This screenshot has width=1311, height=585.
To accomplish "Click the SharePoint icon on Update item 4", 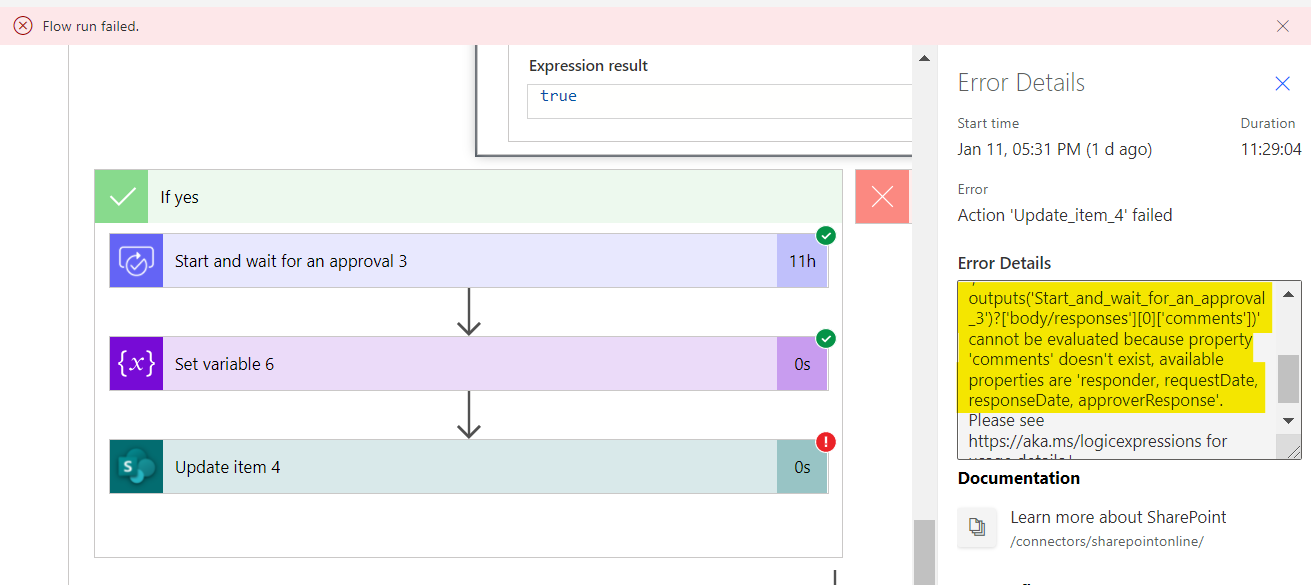I will [136, 467].
